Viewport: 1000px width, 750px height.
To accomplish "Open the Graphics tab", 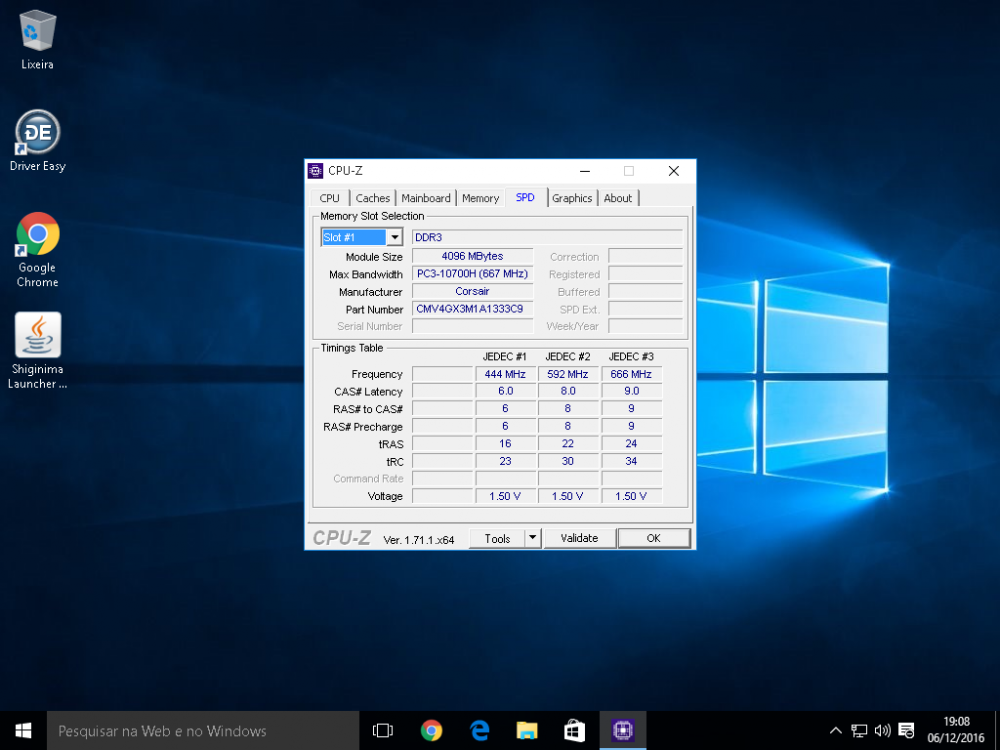I will coord(572,198).
